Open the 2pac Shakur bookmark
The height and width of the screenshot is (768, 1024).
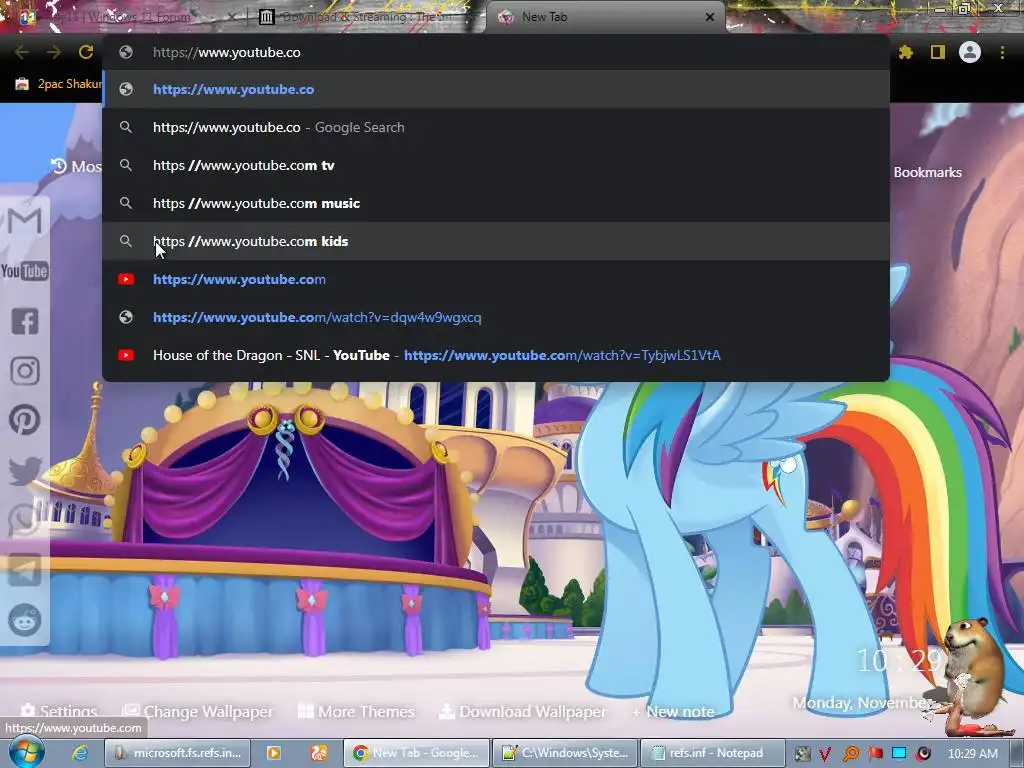click(58, 84)
